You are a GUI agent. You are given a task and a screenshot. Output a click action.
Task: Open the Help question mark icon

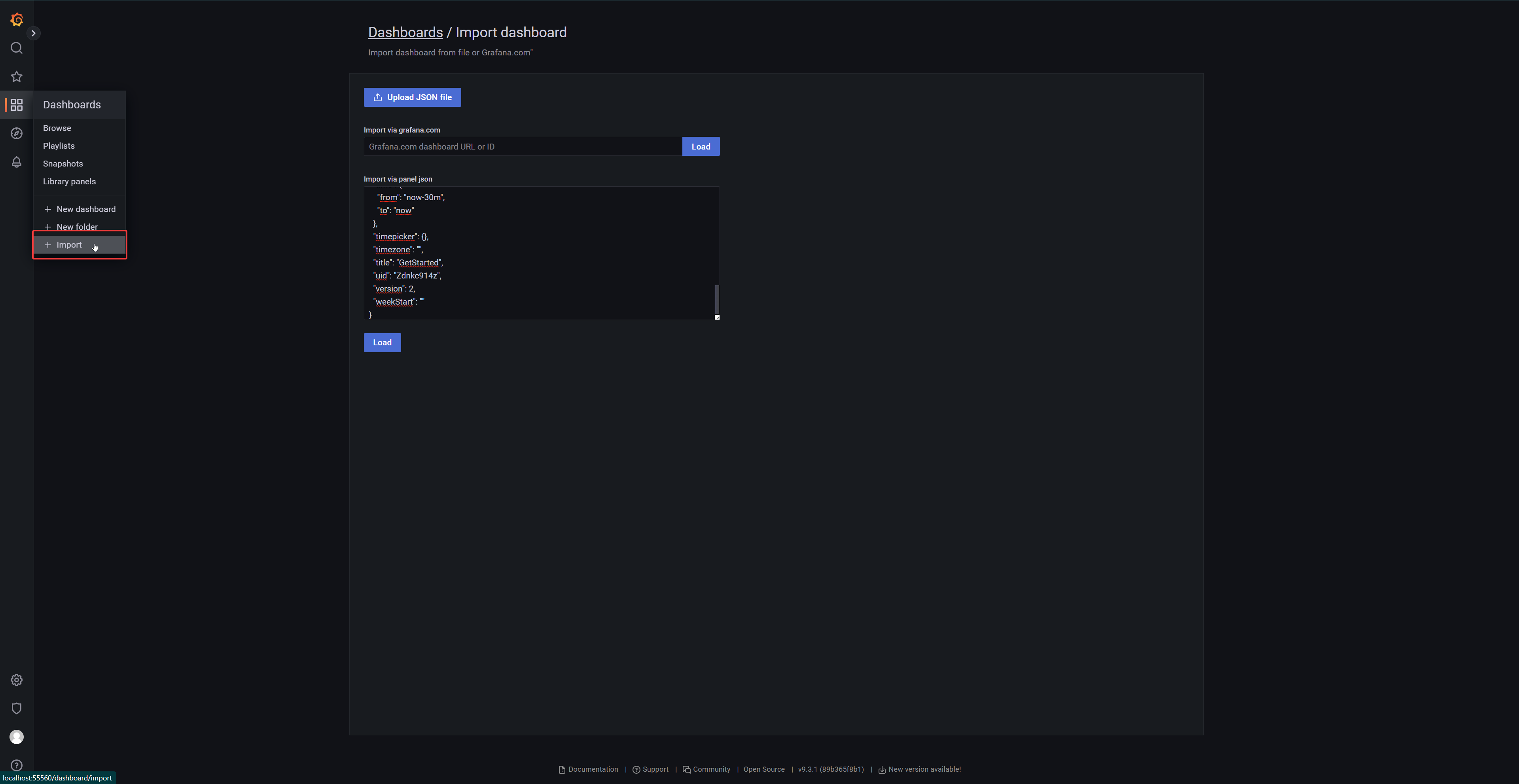click(x=17, y=765)
